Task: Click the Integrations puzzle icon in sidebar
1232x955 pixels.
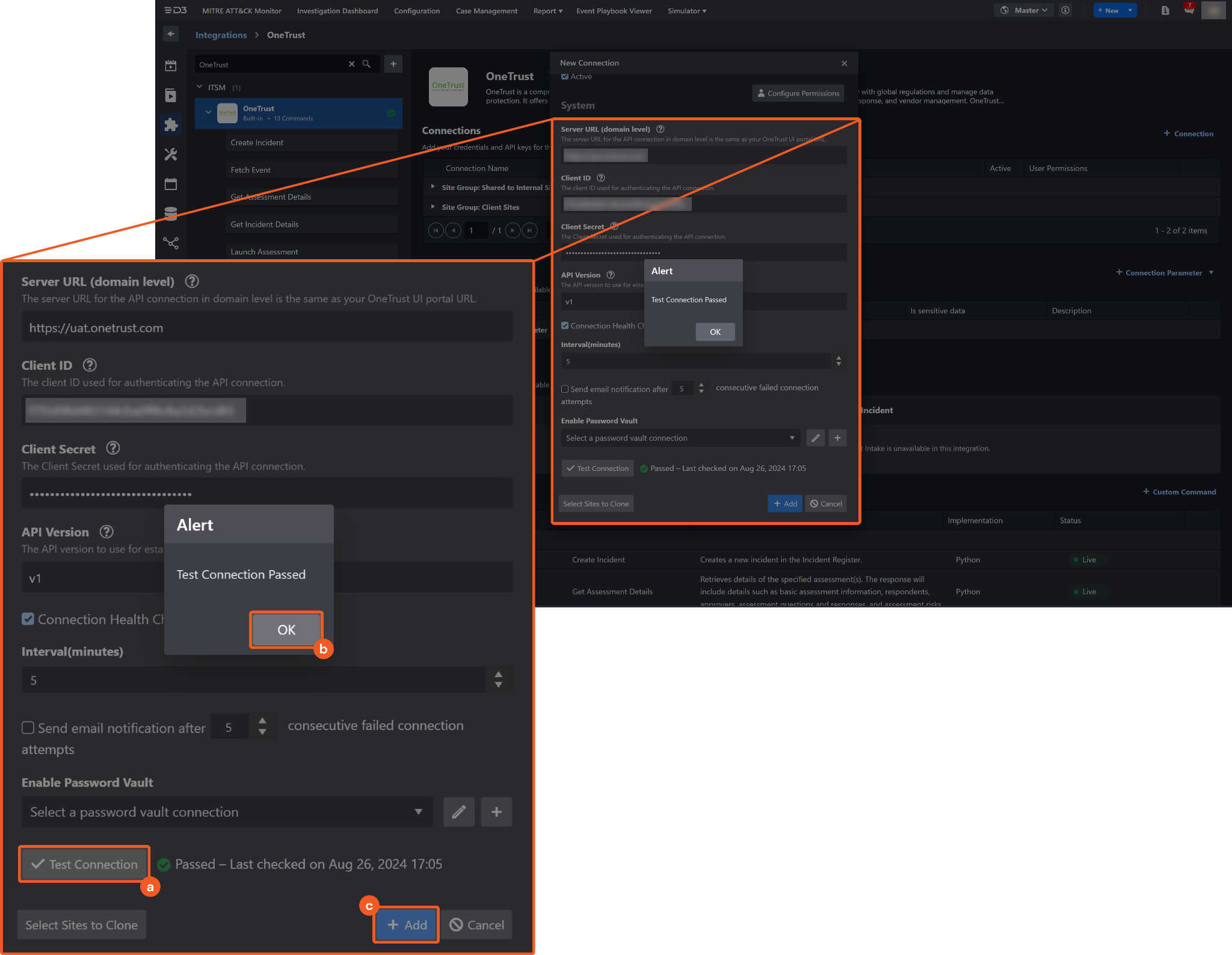Action: (171, 124)
